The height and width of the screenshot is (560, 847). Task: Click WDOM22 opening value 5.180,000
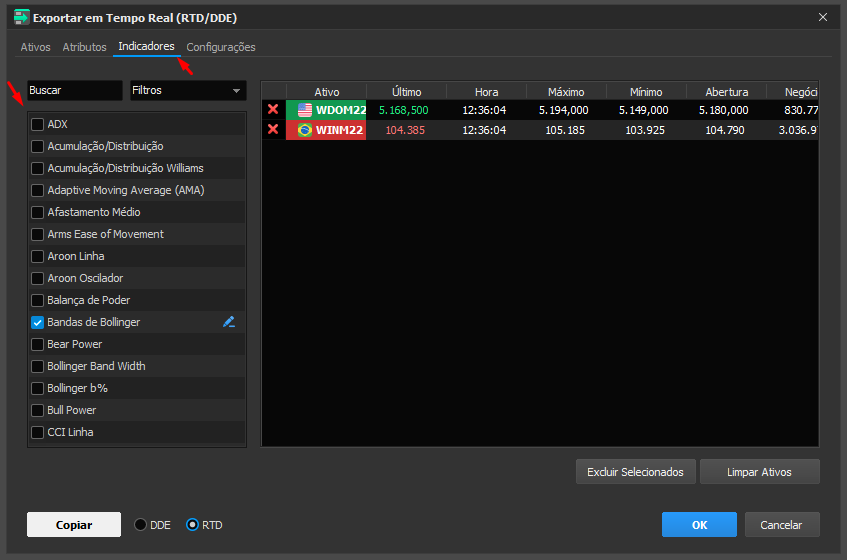(723, 110)
